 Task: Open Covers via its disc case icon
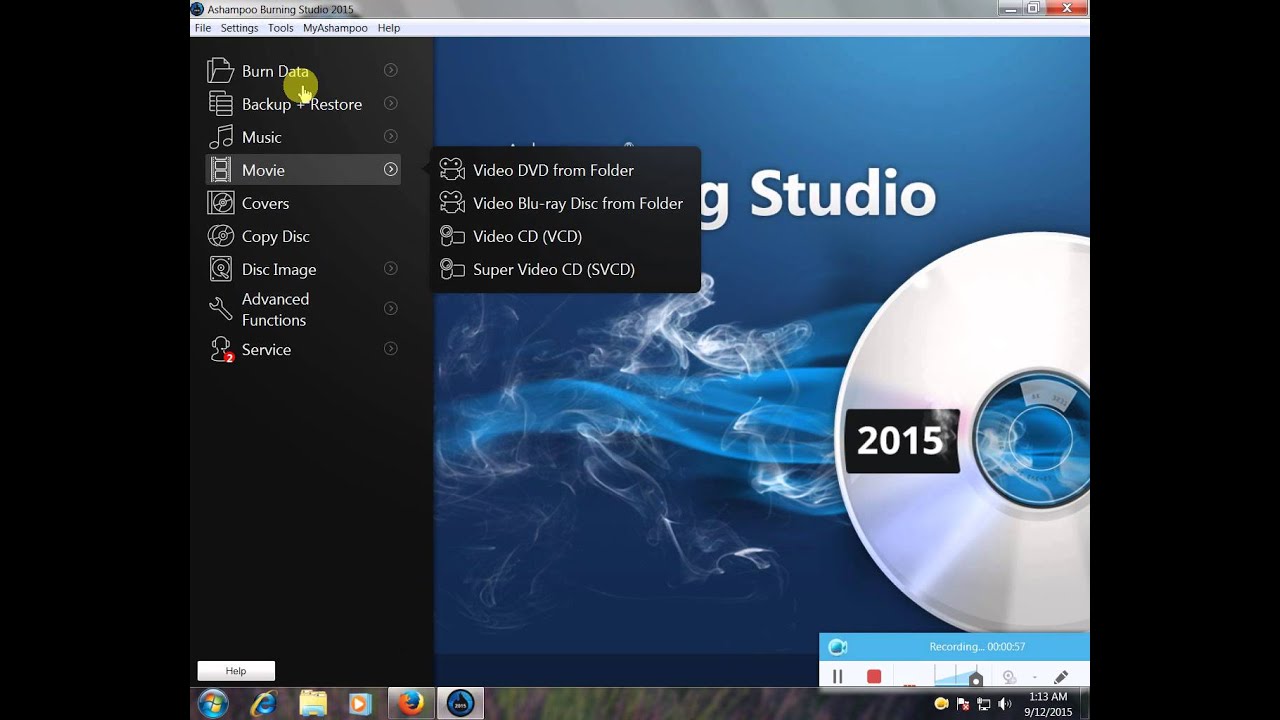pos(220,203)
